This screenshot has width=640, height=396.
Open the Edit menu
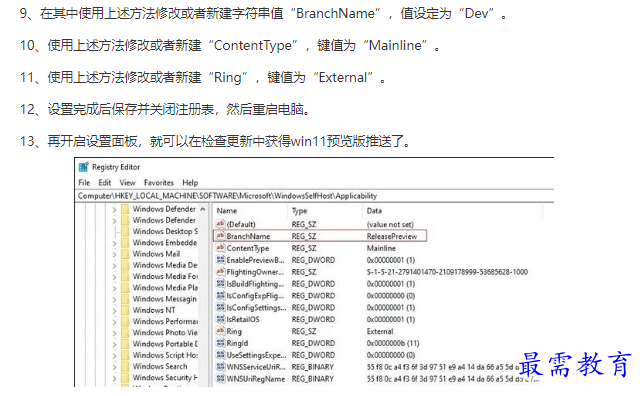104,182
